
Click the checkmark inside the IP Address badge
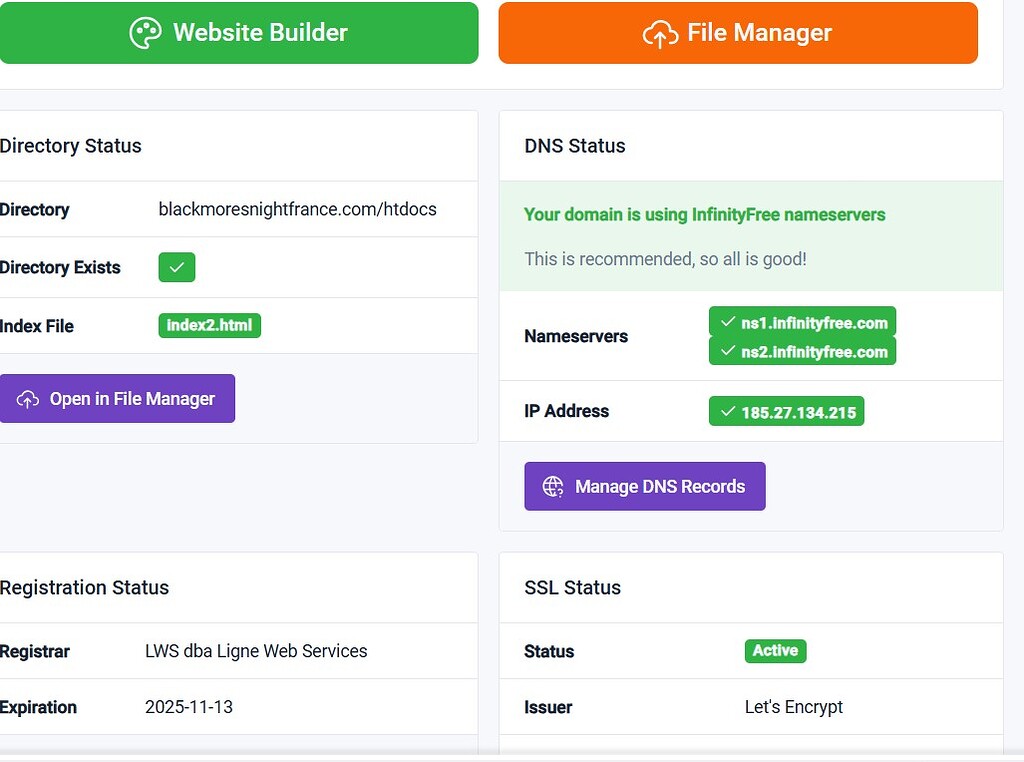tap(727, 411)
